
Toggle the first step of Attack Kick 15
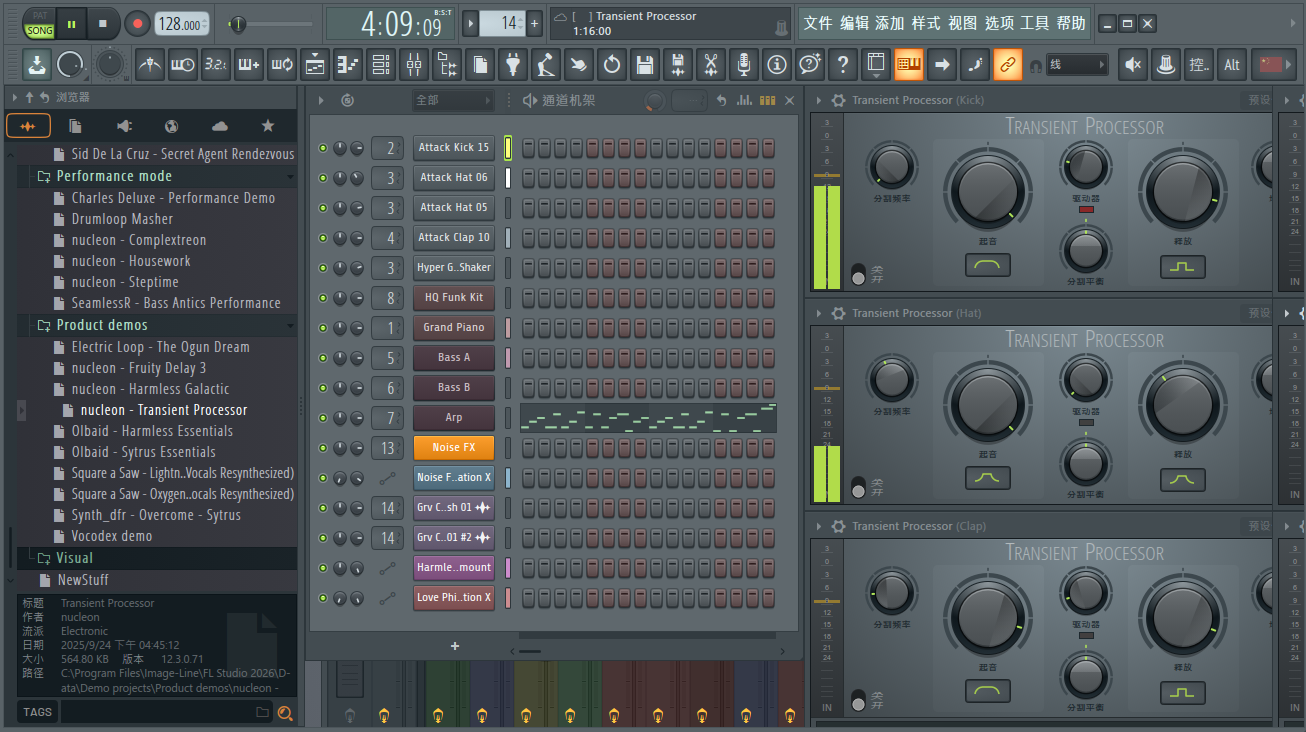point(528,148)
